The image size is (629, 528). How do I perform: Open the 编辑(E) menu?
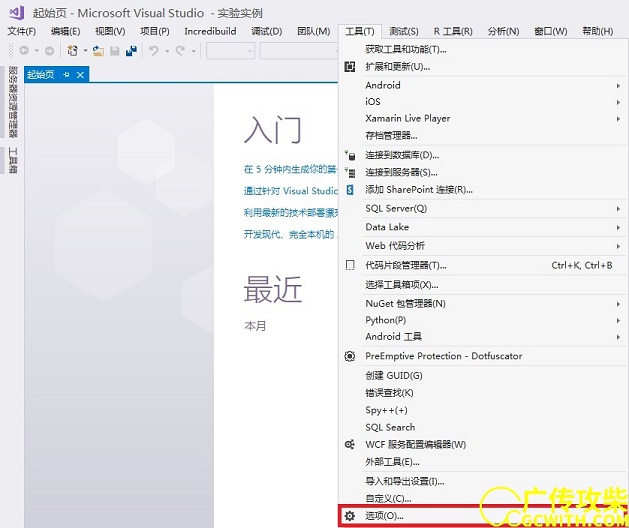[x=65, y=31]
